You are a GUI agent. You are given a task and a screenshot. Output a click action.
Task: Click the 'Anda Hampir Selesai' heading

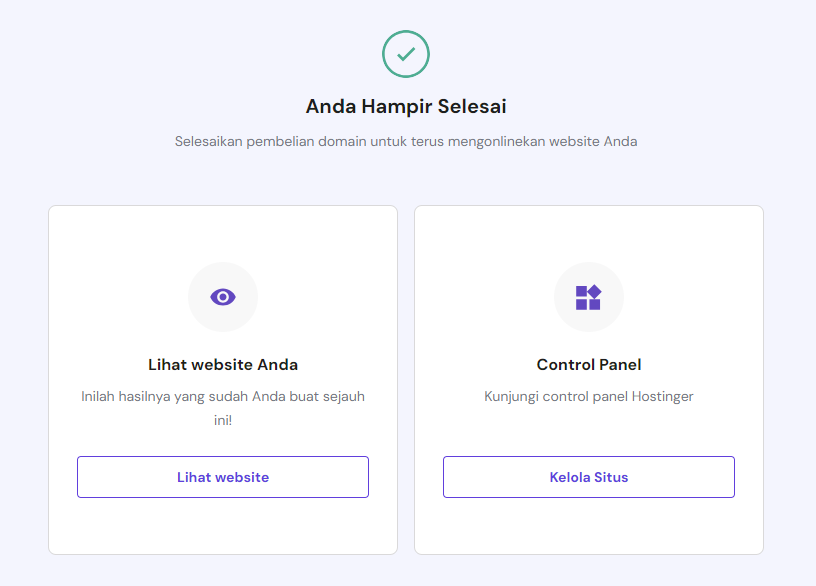(x=405, y=106)
